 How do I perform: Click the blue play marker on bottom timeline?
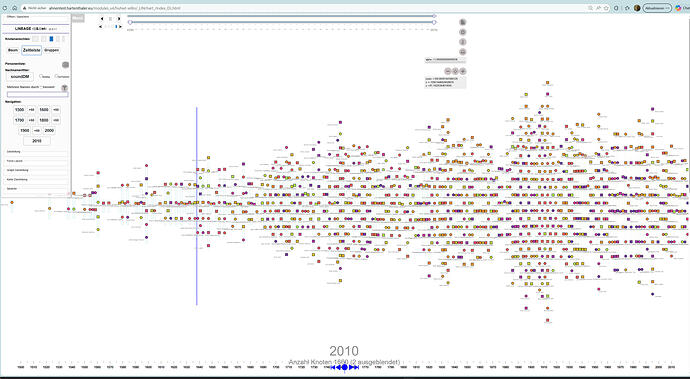(345, 367)
